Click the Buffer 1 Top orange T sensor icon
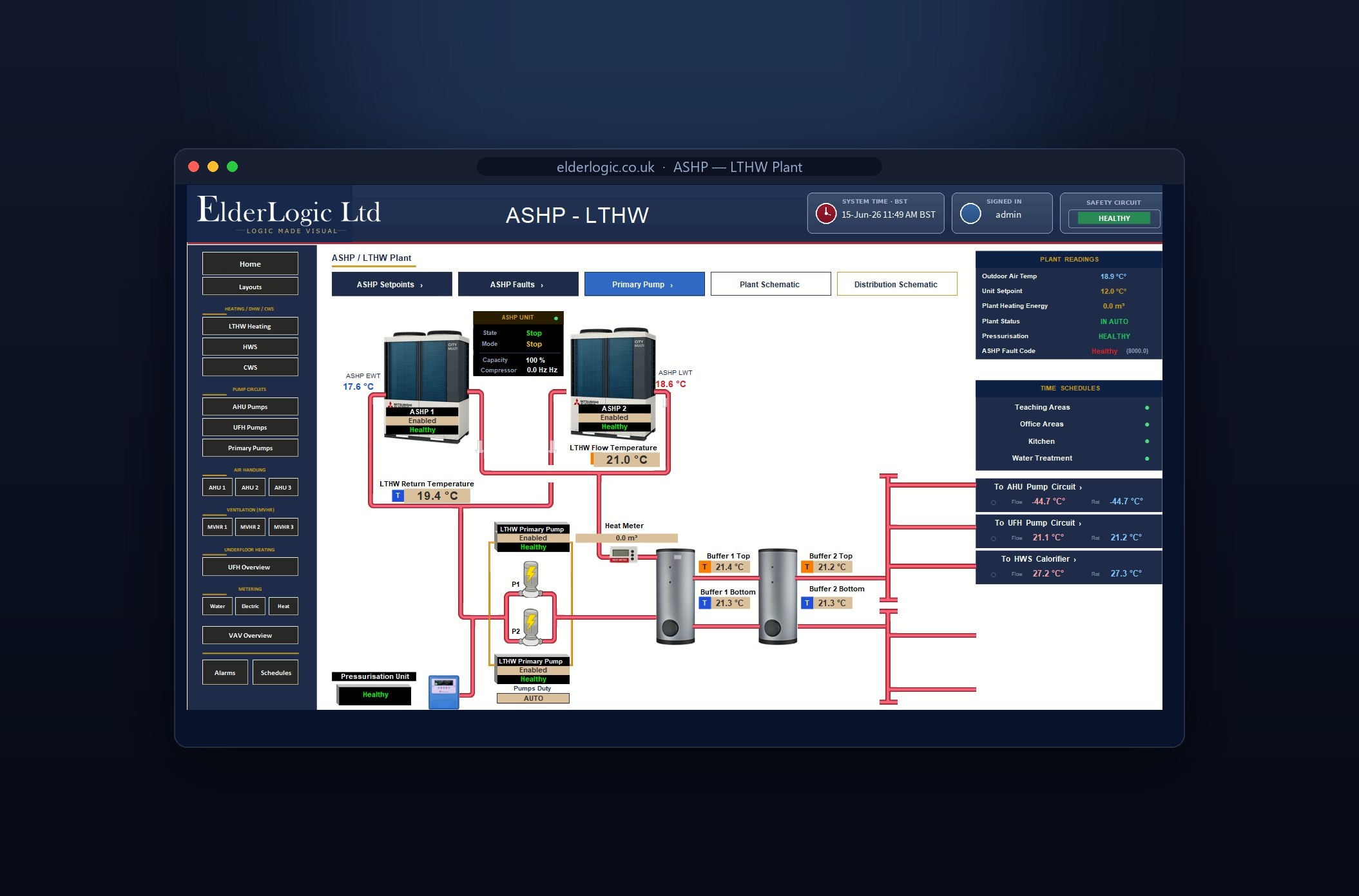Image resolution: width=1359 pixels, height=896 pixels. click(705, 567)
